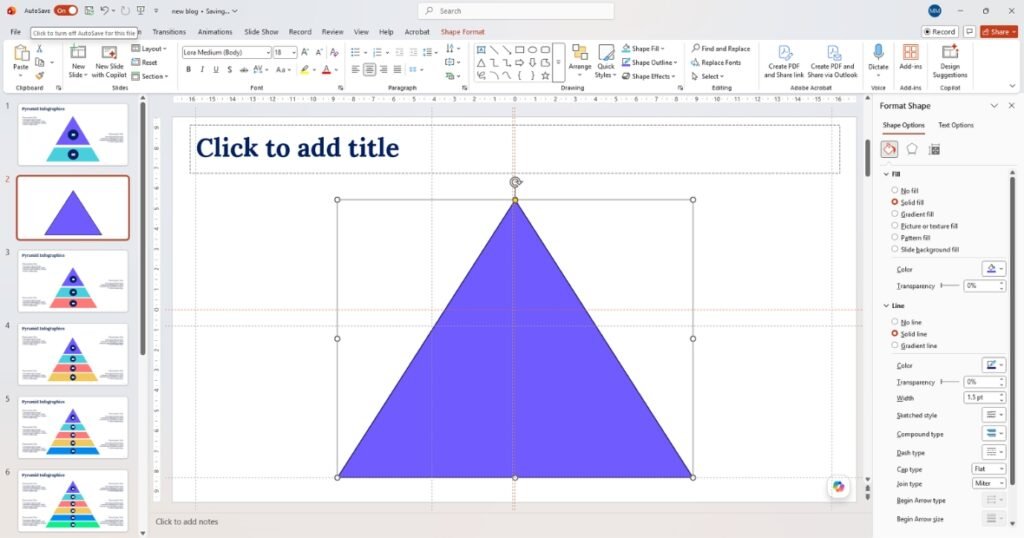Open the font size dropdown

[x=294, y=52]
